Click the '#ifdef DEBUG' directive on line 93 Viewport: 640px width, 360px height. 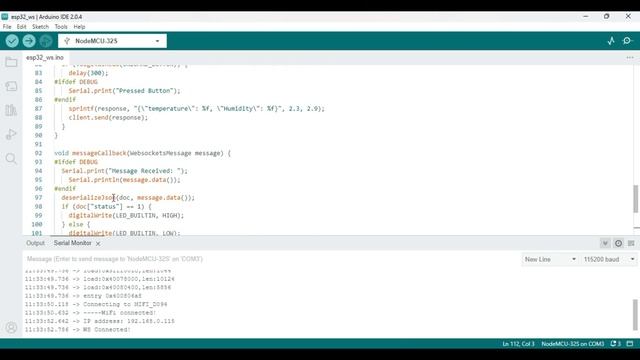(76, 162)
